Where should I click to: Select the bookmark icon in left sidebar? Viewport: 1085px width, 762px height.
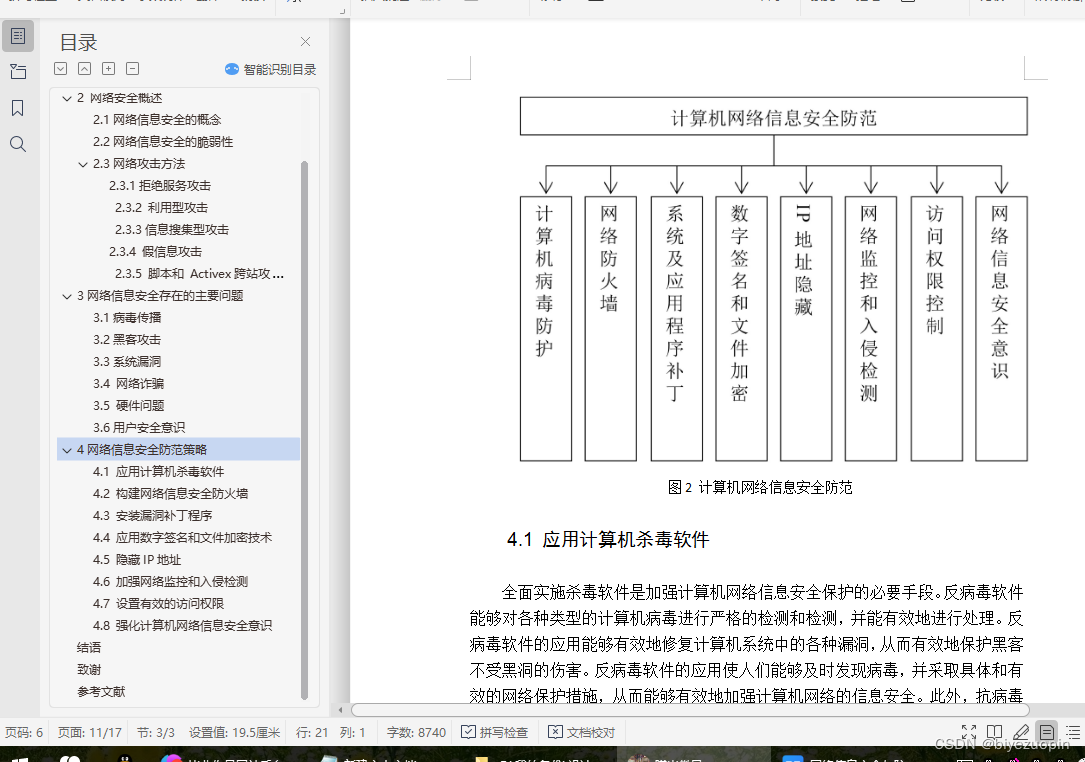coord(16,108)
